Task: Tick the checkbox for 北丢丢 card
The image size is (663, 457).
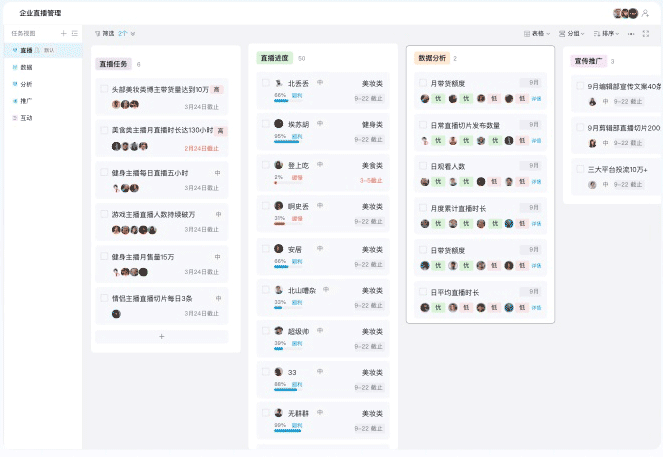Action: coord(264,83)
